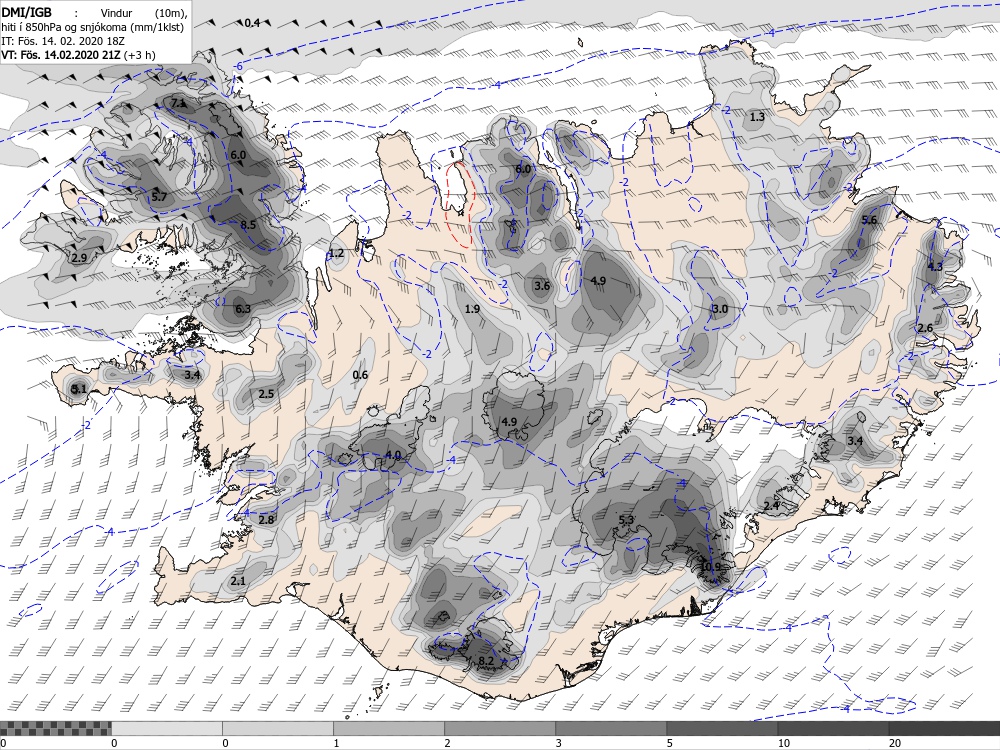This screenshot has width=1000, height=750.
Task: Click the 8.5 snowfall value in the Westfjords
Action: coord(248,224)
